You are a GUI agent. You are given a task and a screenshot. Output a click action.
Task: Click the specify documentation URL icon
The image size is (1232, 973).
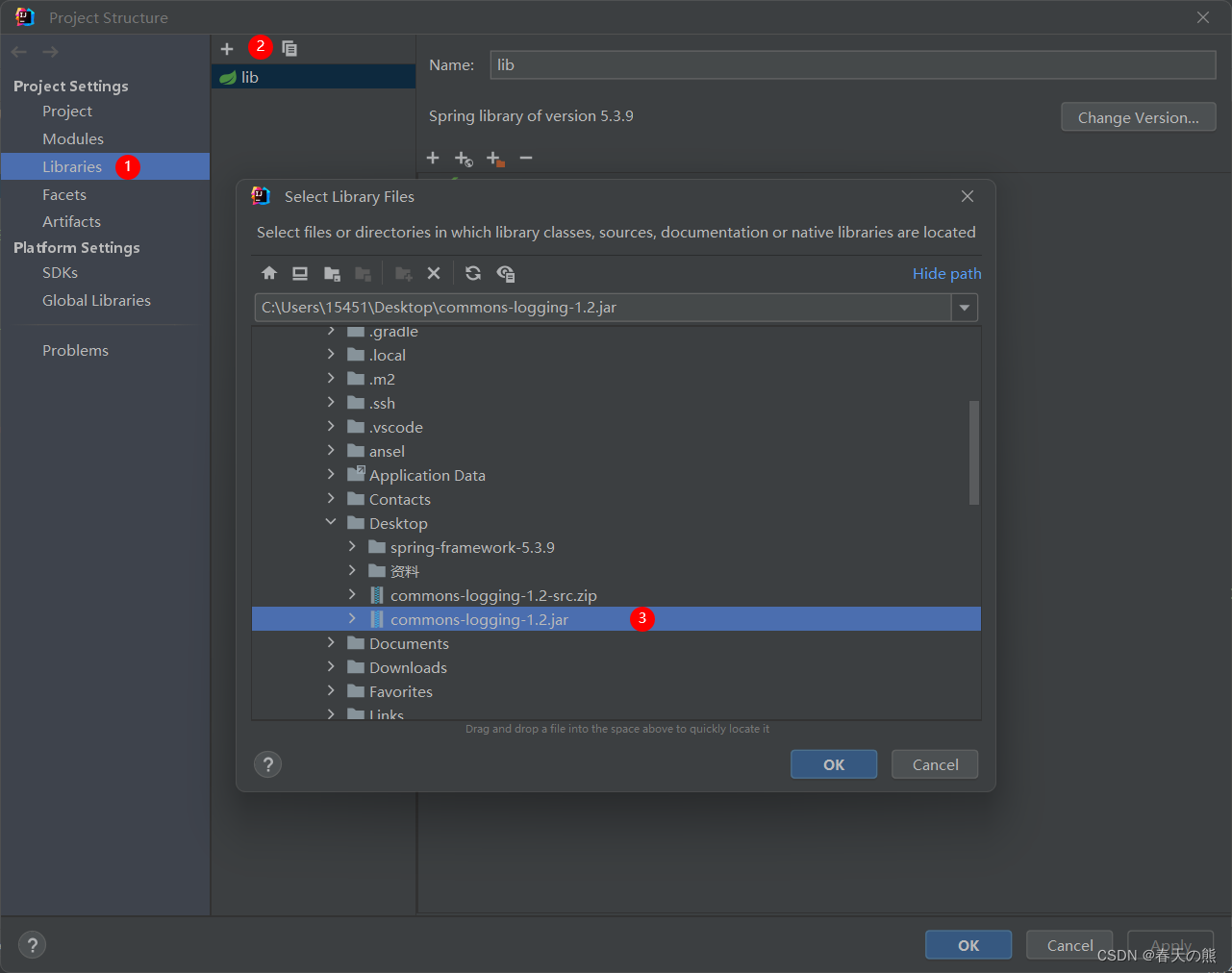[x=464, y=159]
